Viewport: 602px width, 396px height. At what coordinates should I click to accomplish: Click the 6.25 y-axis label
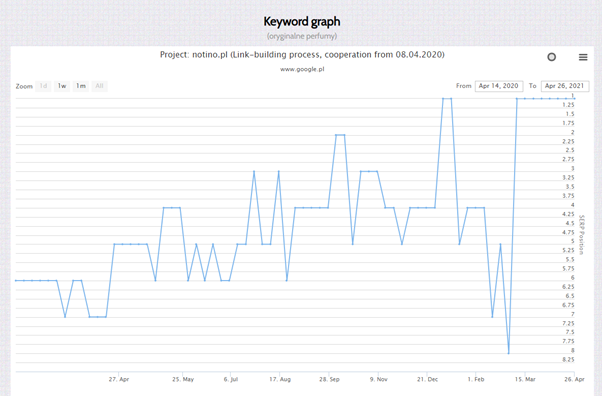[x=568, y=287]
